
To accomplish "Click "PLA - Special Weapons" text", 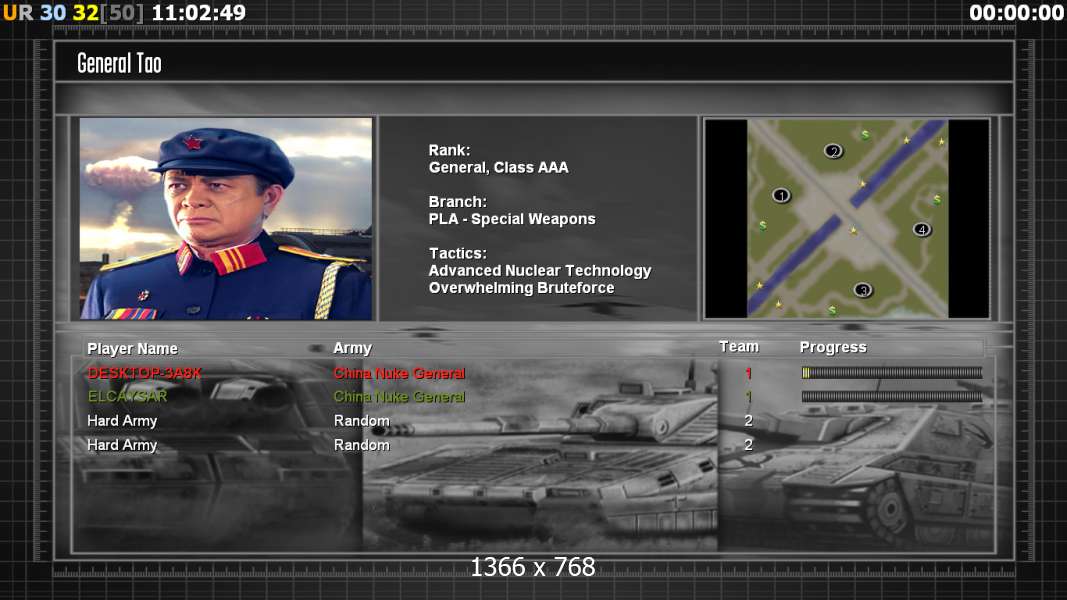I will (x=512, y=219).
